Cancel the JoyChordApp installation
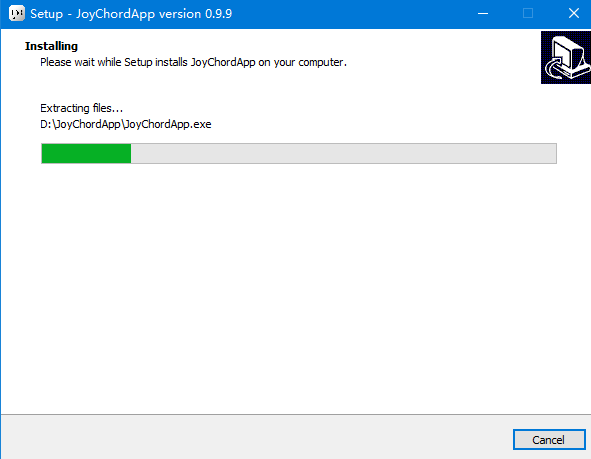 [x=549, y=440]
